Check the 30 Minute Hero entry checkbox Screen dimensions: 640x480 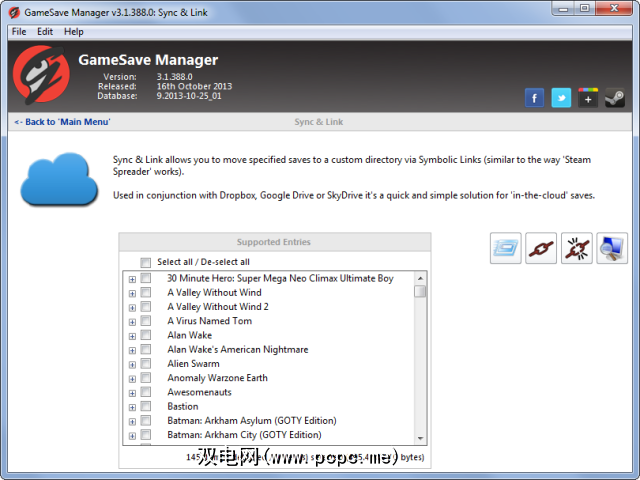pos(146,278)
